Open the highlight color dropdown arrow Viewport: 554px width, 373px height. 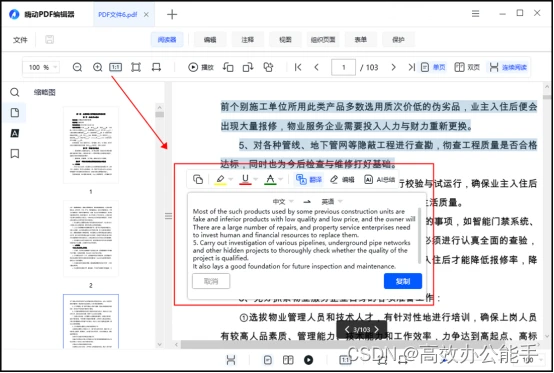[x=231, y=179]
